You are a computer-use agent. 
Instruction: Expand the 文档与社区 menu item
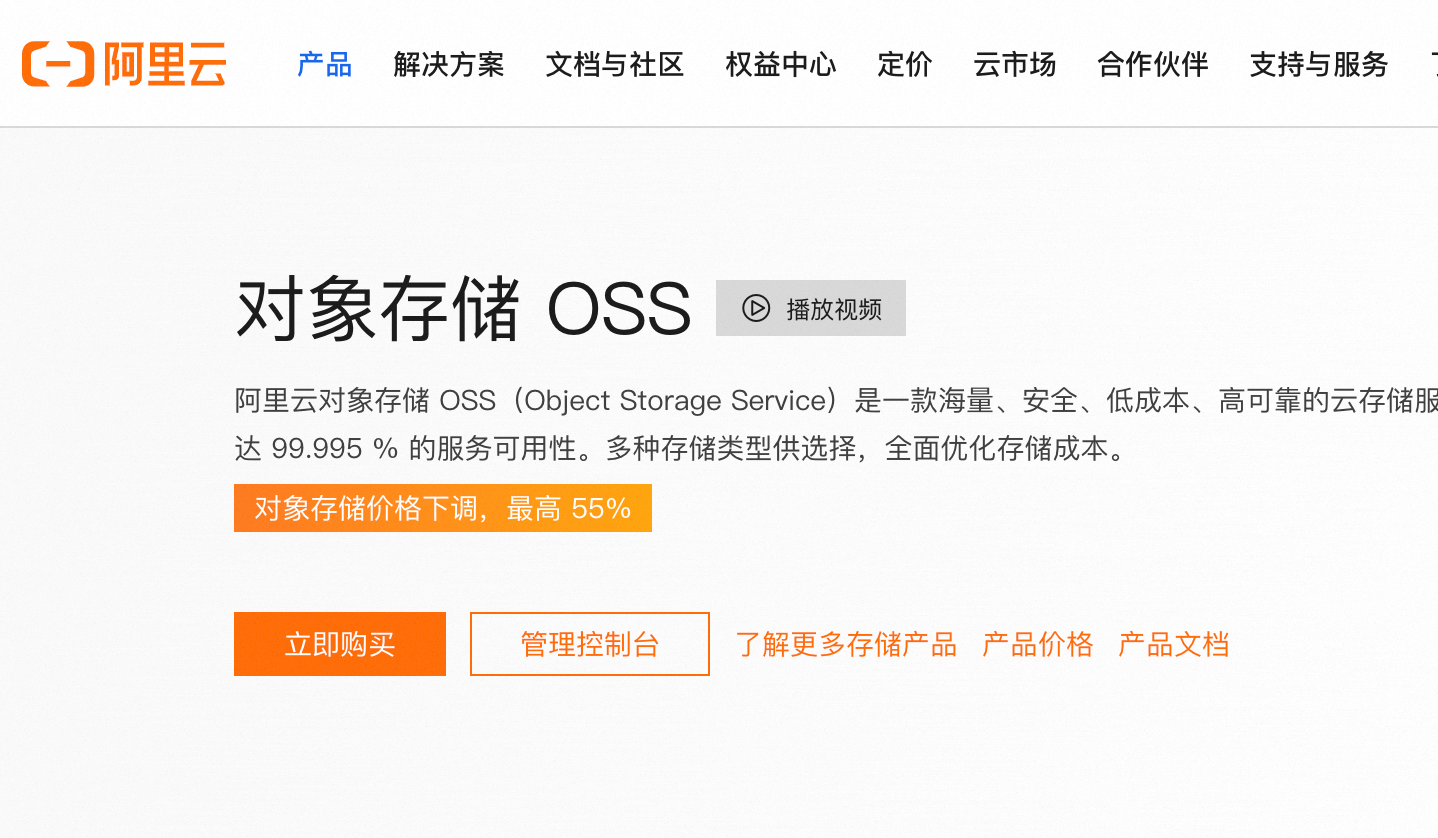(615, 65)
